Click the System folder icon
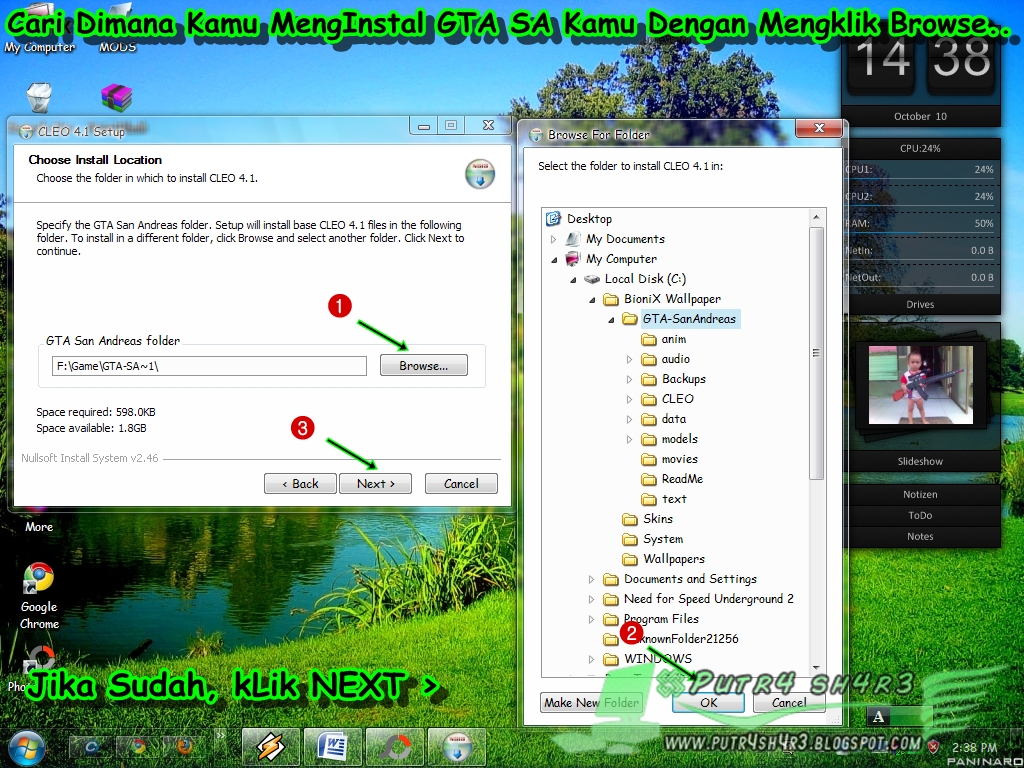This screenshot has height=768, width=1024. click(x=630, y=539)
